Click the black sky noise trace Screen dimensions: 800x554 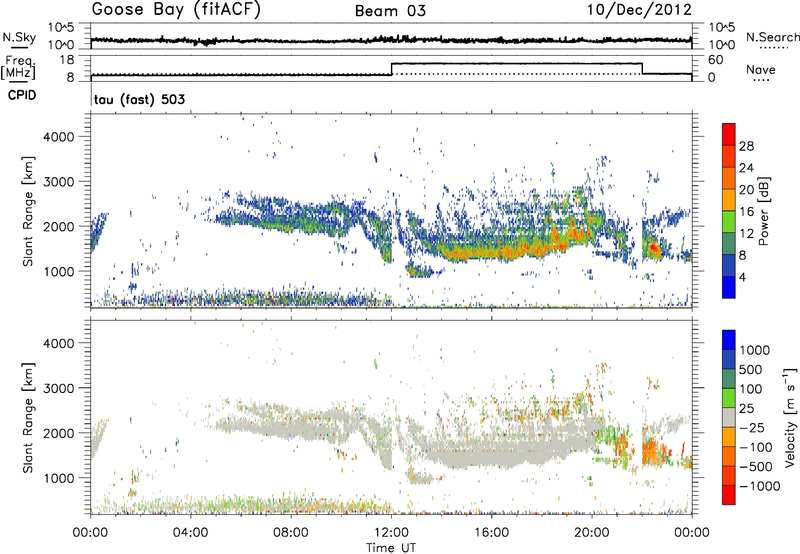tap(391, 40)
